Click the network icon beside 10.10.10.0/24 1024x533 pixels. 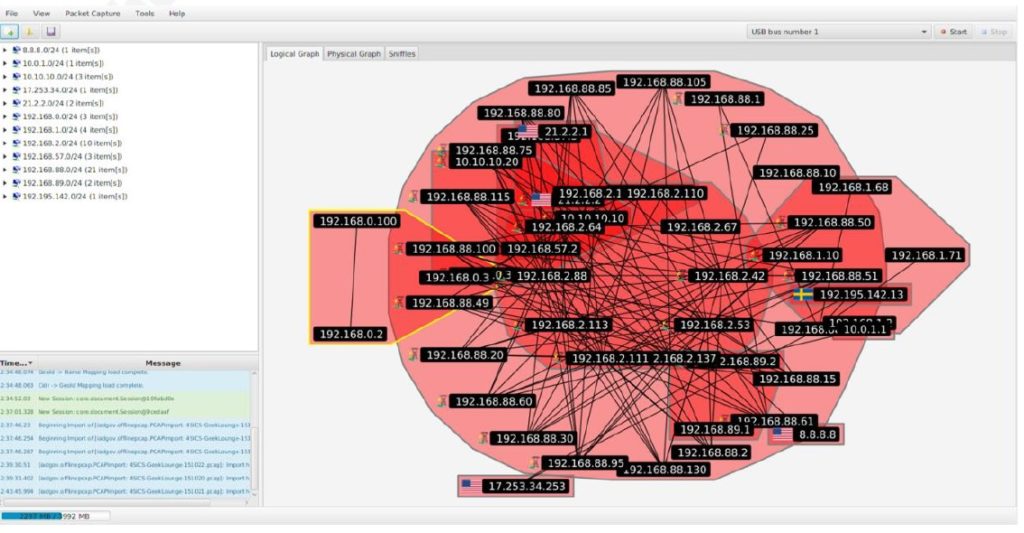[x=16, y=76]
